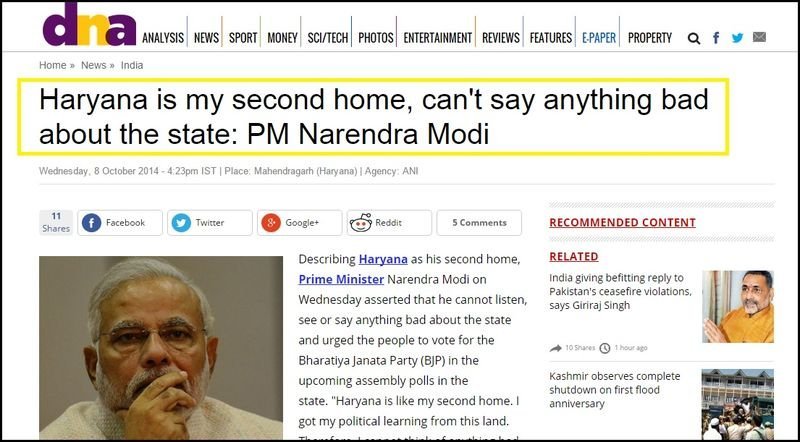Share article via Twitter button
This screenshot has width=800, height=442.
210,223
